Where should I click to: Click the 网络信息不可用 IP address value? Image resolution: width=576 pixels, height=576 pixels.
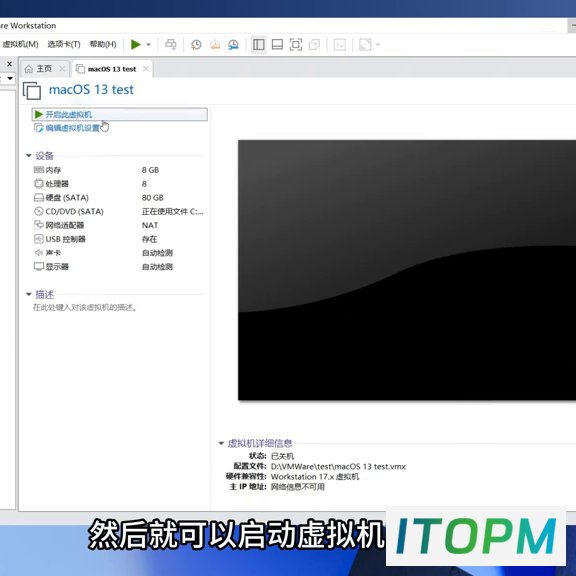coord(298,487)
